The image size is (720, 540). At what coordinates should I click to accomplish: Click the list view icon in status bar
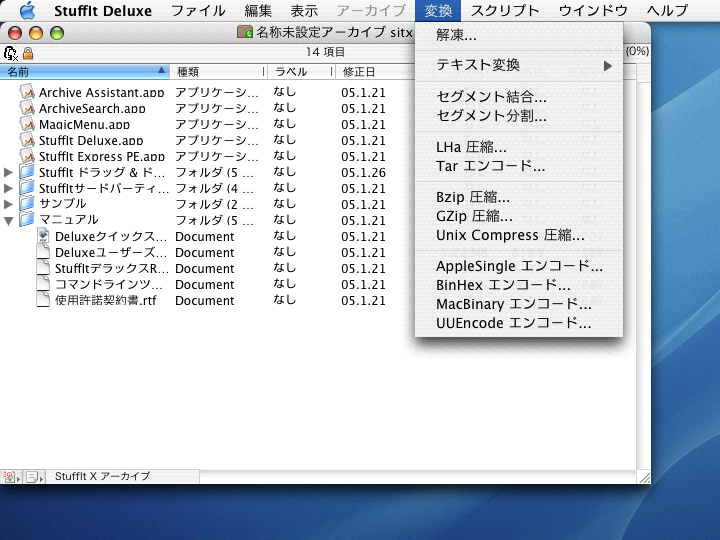34,477
